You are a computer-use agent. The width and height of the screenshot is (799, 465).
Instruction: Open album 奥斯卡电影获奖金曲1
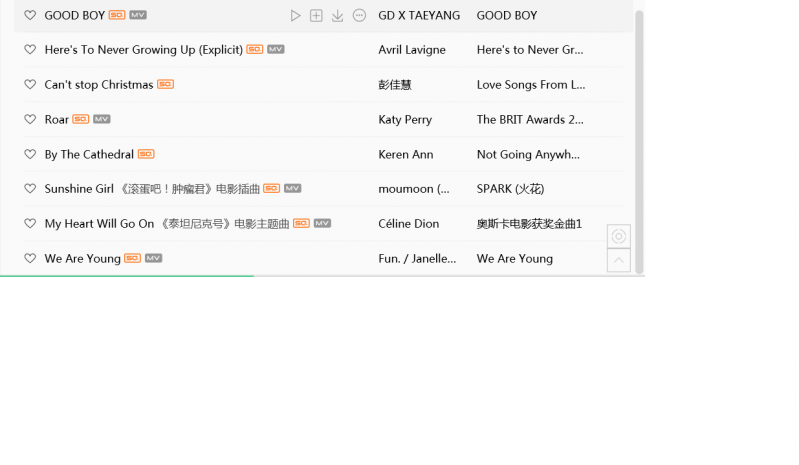point(529,224)
